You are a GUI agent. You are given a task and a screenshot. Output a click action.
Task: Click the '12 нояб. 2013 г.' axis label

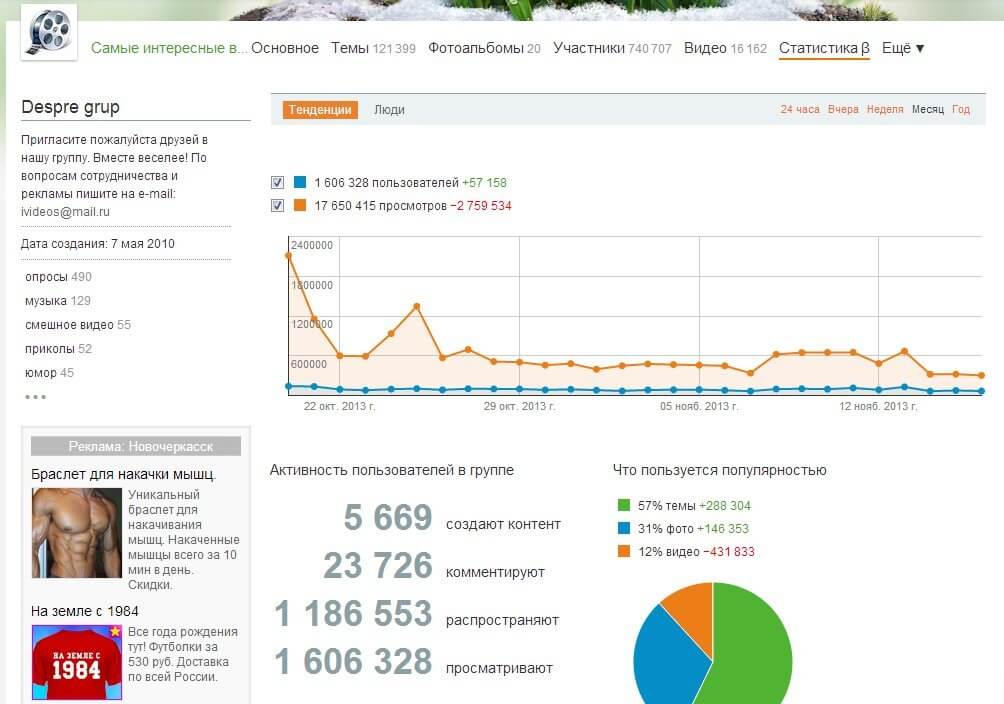point(878,406)
